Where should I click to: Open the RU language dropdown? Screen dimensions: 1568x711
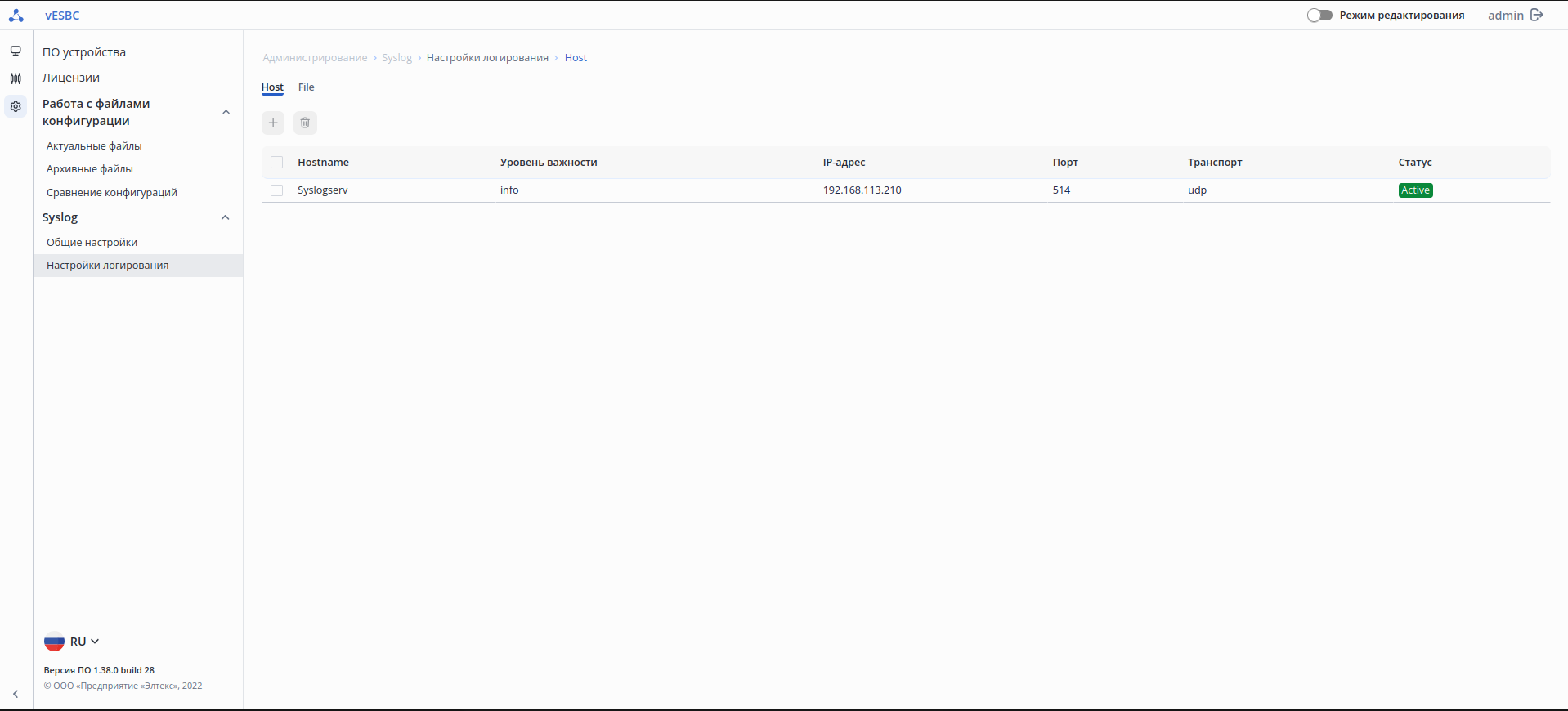[72, 642]
